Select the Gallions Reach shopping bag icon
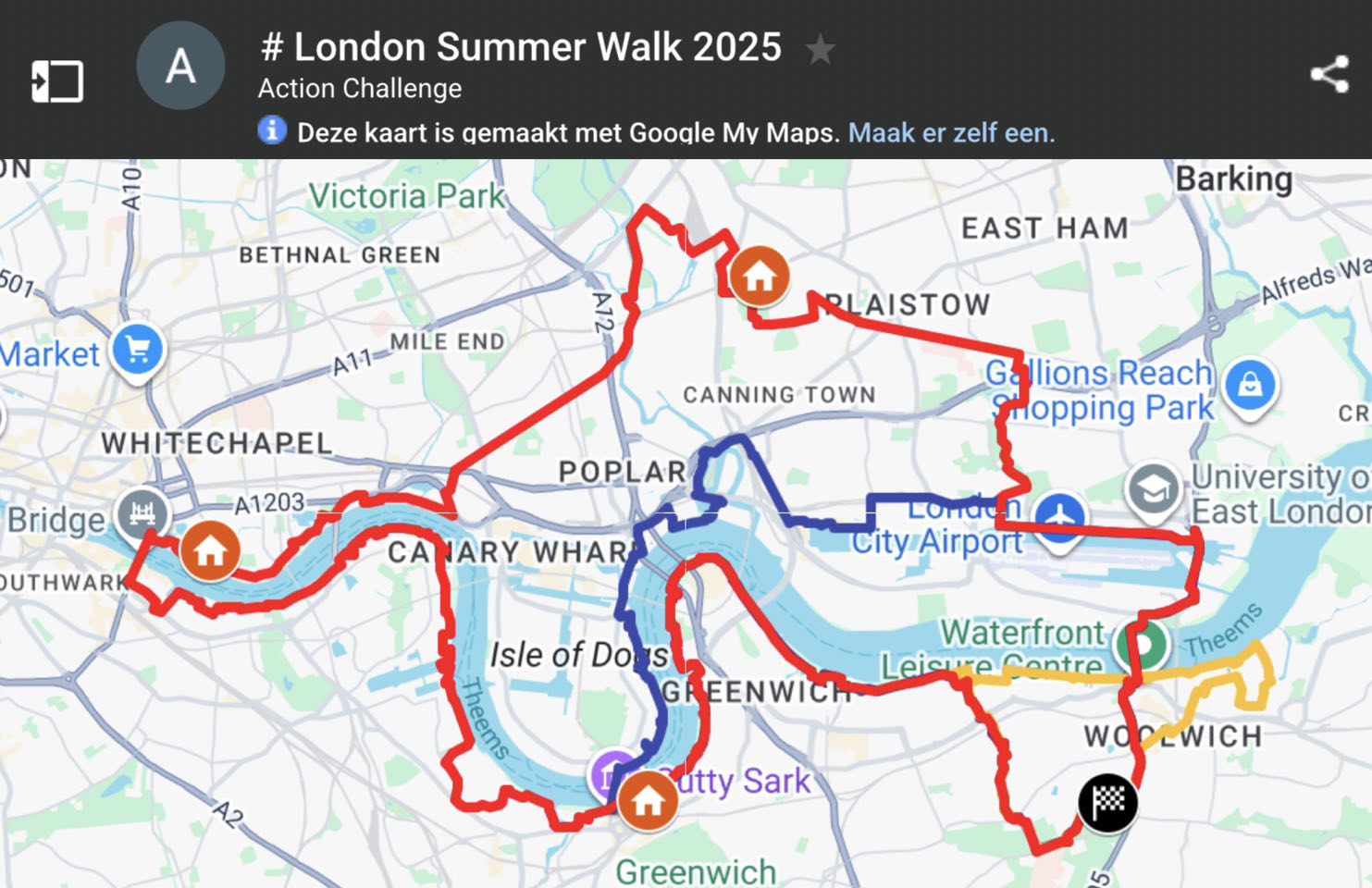The image size is (1372, 888). click(1250, 385)
